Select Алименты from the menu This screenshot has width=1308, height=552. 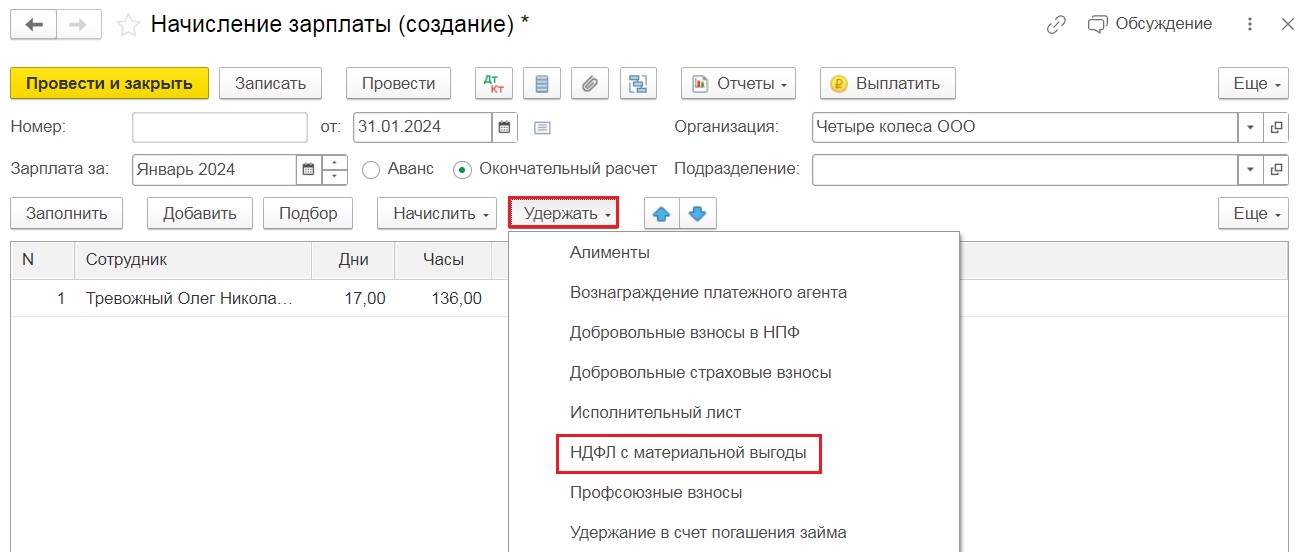point(610,253)
